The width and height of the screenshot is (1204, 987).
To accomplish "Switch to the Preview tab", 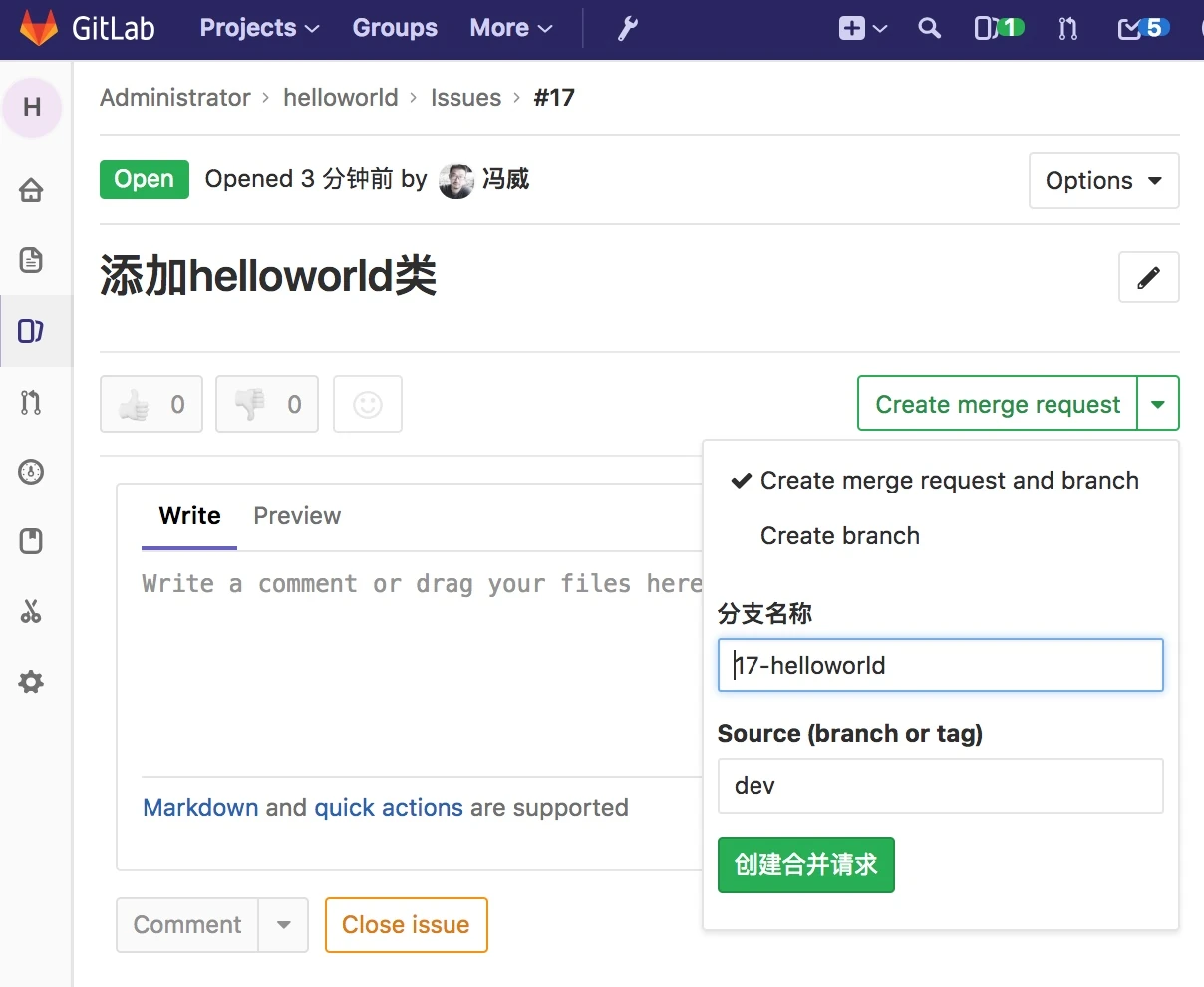I will pos(297,516).
